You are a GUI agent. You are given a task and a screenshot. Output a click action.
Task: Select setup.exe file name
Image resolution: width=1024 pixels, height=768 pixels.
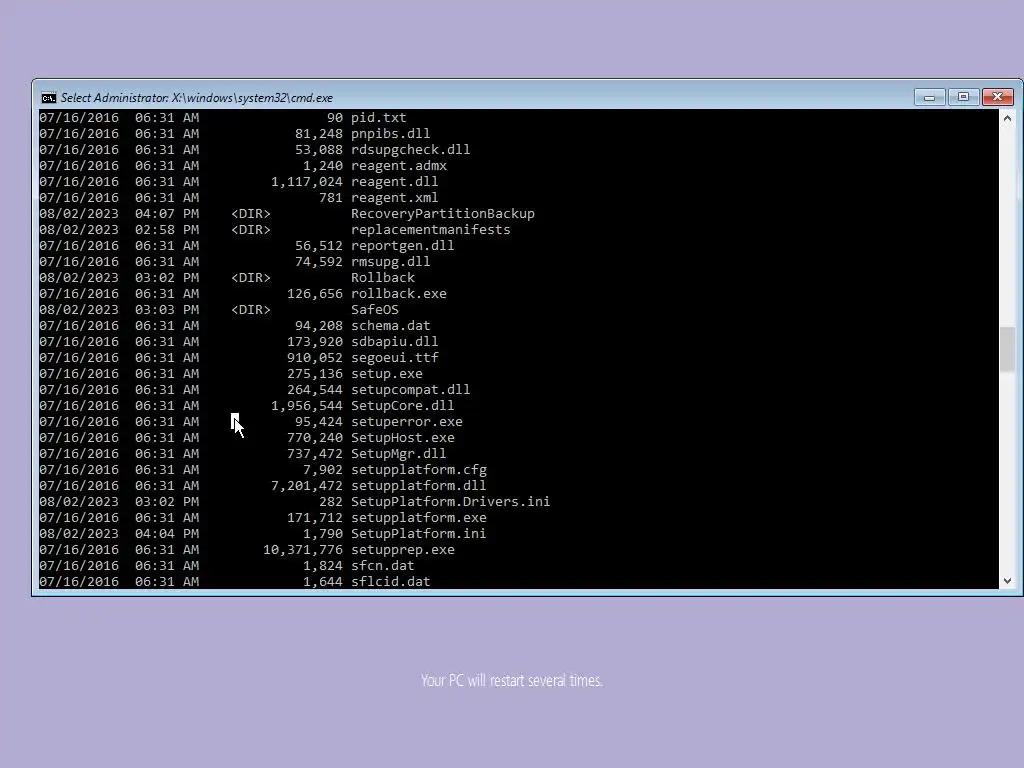click(387, 374)
